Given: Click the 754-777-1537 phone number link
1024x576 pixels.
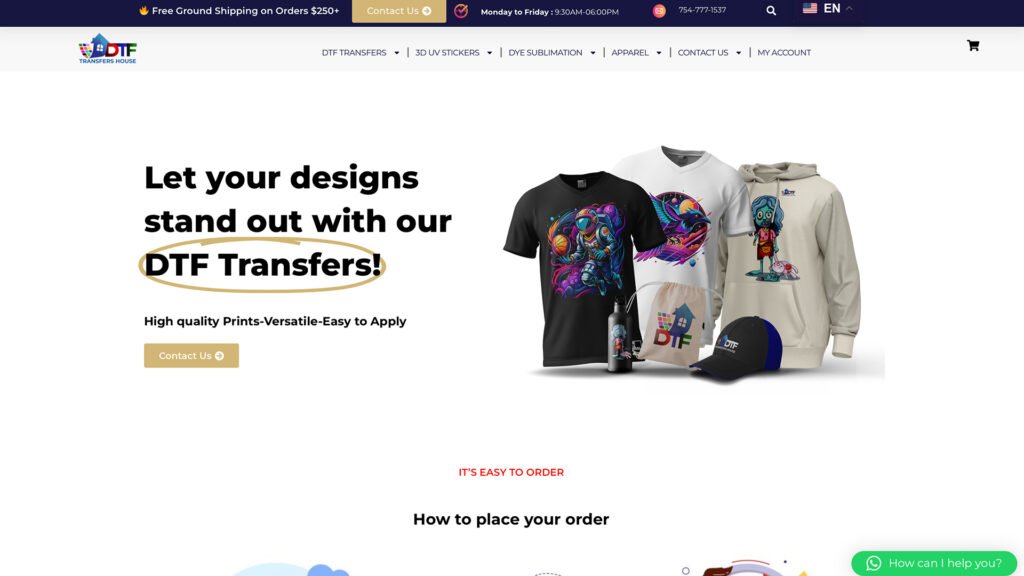Looking at the screenshot, I should (702, 10).
